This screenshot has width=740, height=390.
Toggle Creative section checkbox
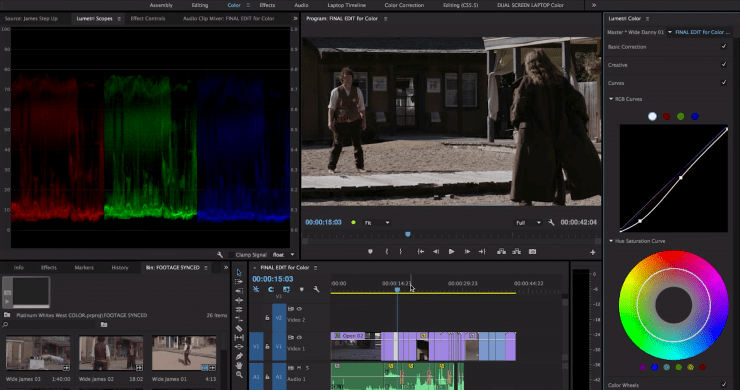(x=724, y=64)
